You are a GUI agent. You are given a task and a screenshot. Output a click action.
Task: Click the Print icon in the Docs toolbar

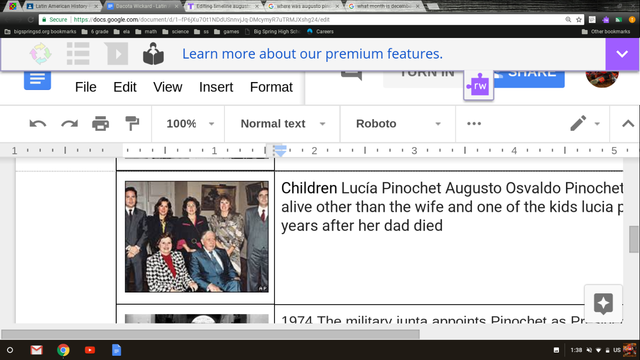tap(100, 124)
